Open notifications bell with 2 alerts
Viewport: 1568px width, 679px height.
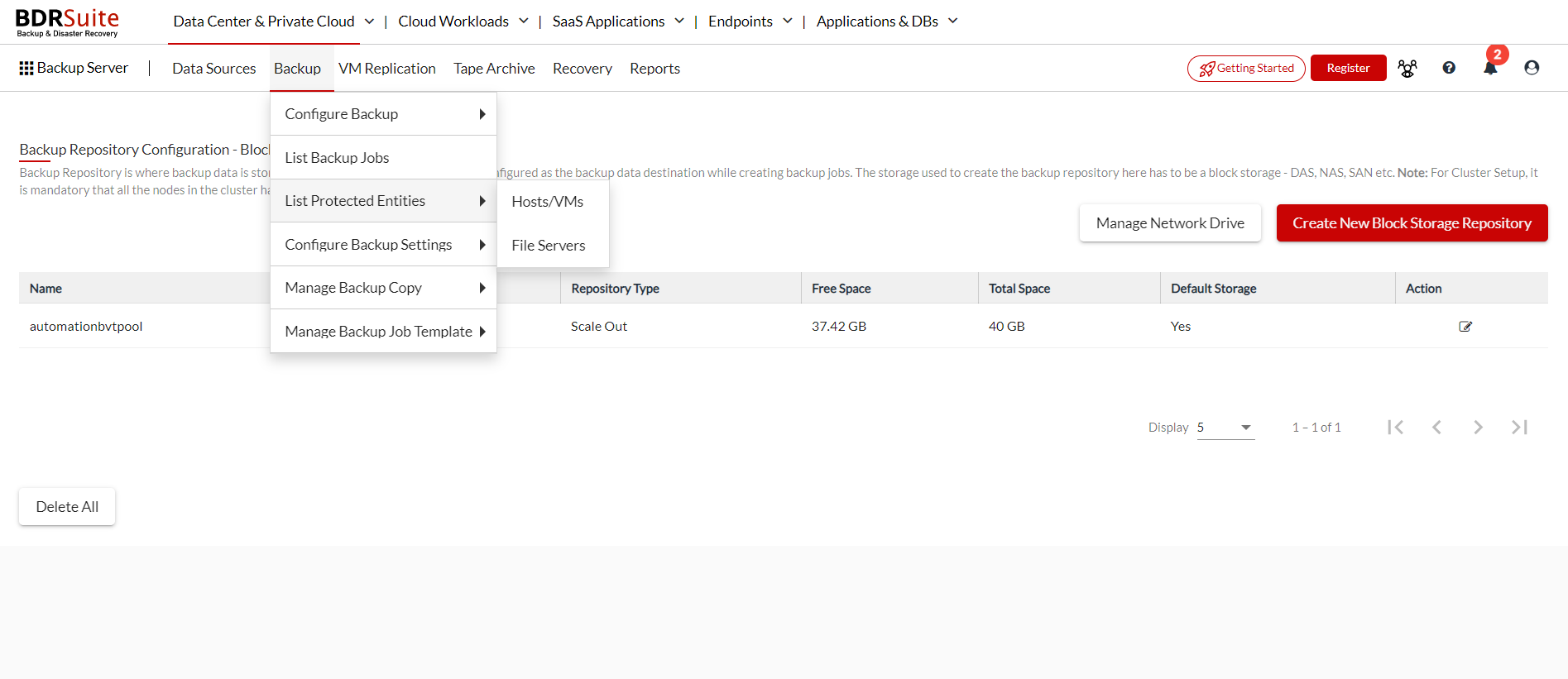tap(1490, 68)
